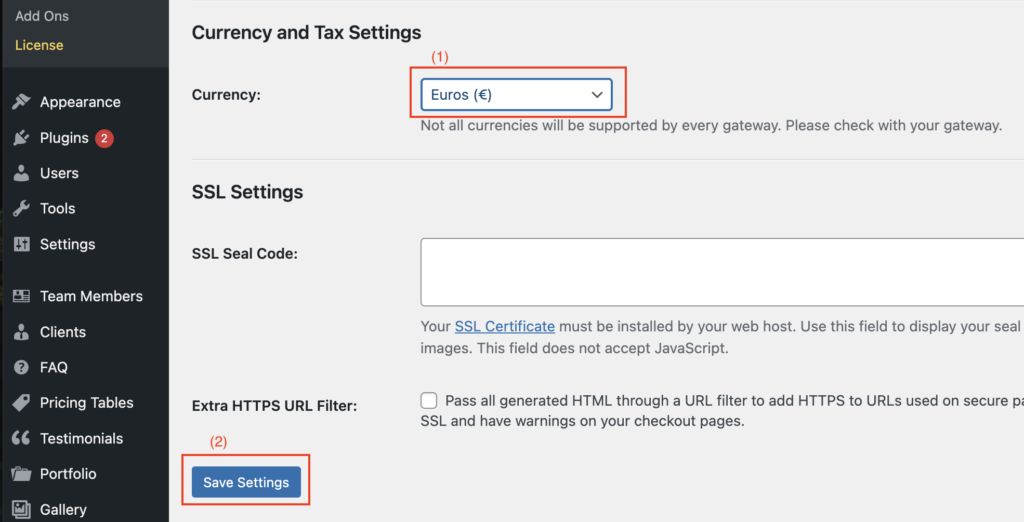Click the chevron arrow in Currency select

click(x=597, y=94)
